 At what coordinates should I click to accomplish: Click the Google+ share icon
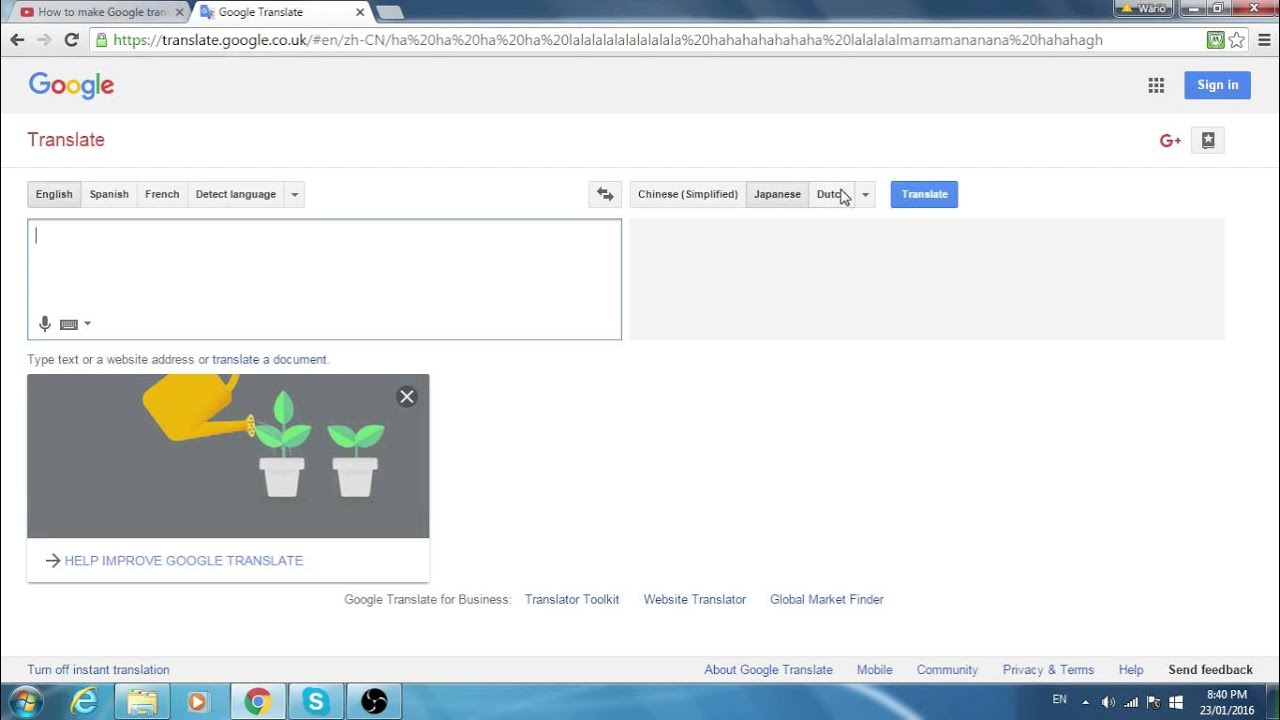tap(1170, 141)
